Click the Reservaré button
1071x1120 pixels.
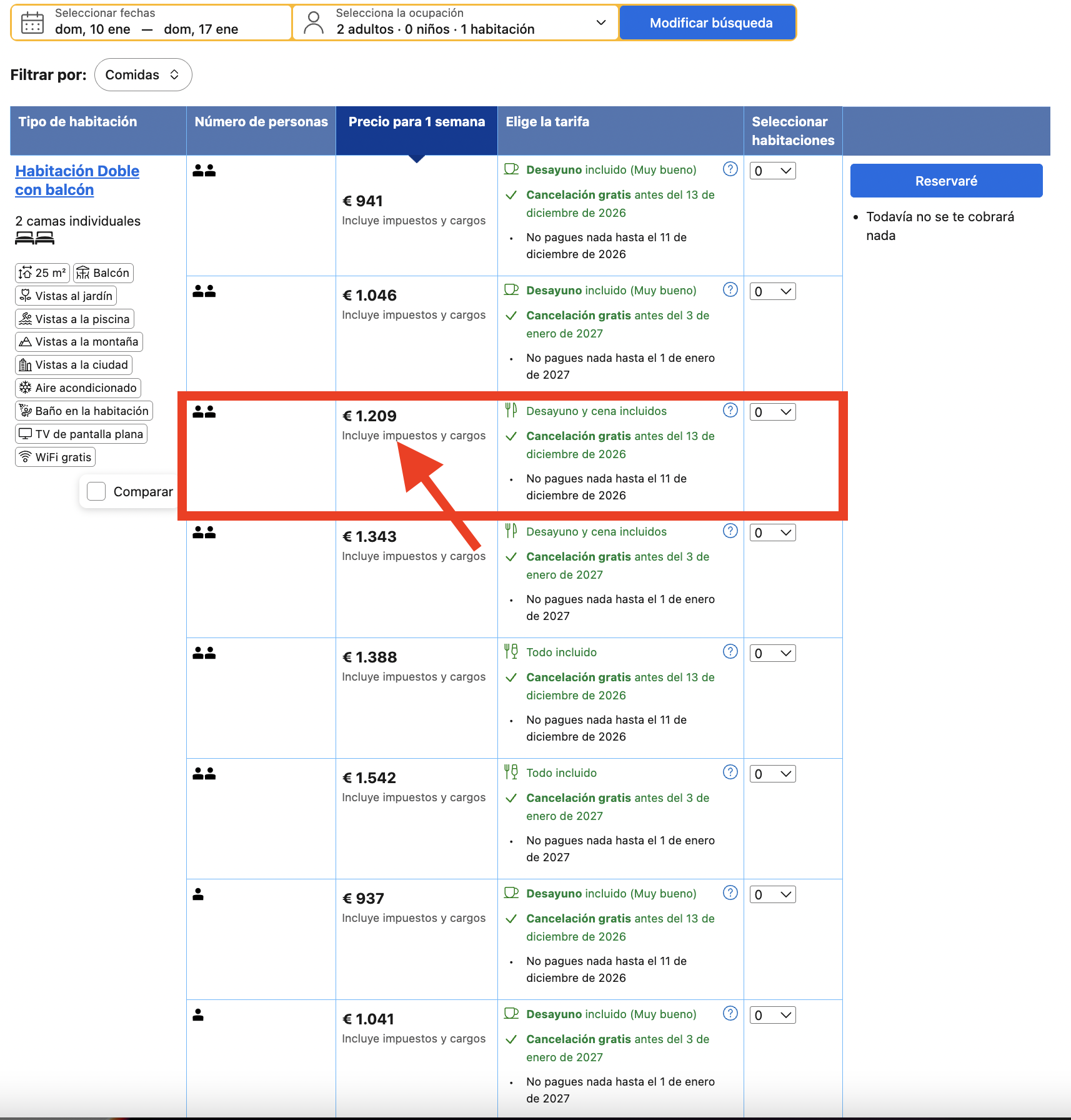click(x=946, y=181)
